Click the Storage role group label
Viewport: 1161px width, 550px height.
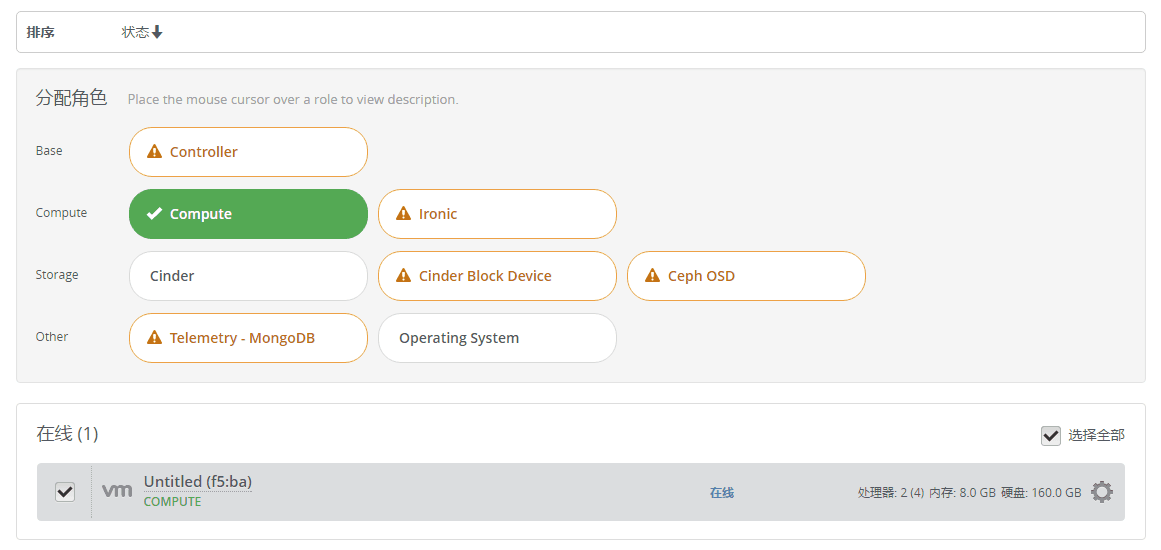tap(57, 275)
